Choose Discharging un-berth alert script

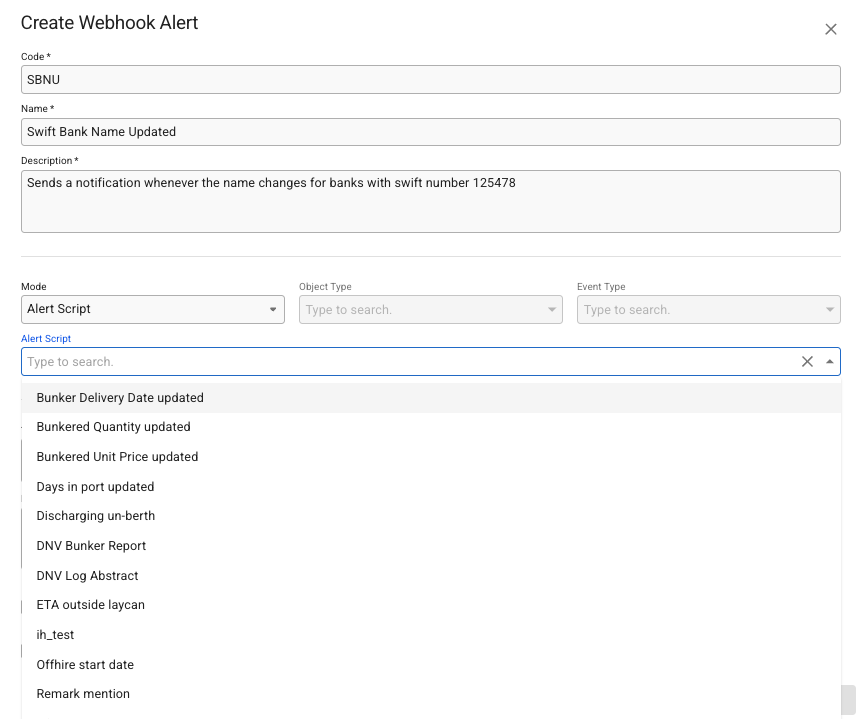click(x=96, y=516)
